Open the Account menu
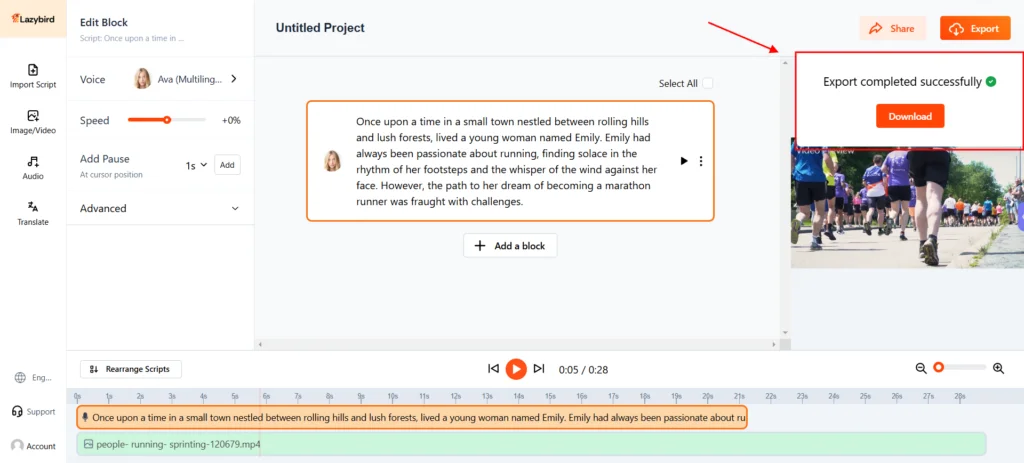This screenshot has height=463, width=1024. (33, 446)
